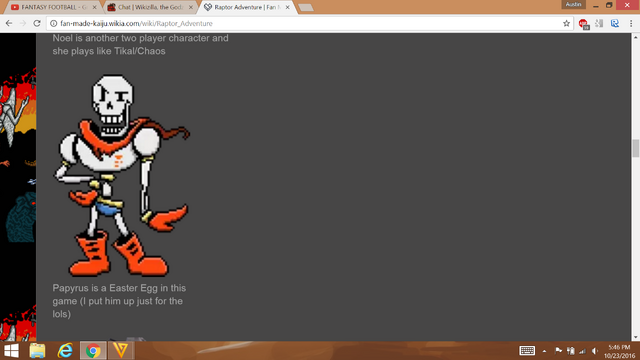
Task: Click the Noel two player character text
Action: [x=140, y=44]
